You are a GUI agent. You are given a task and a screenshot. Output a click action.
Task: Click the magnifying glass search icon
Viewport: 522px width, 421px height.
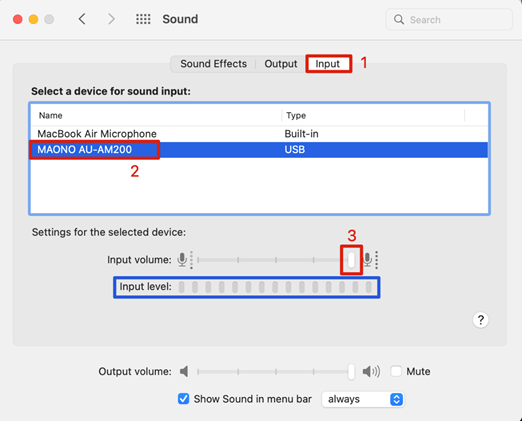[x=399, y=20]
